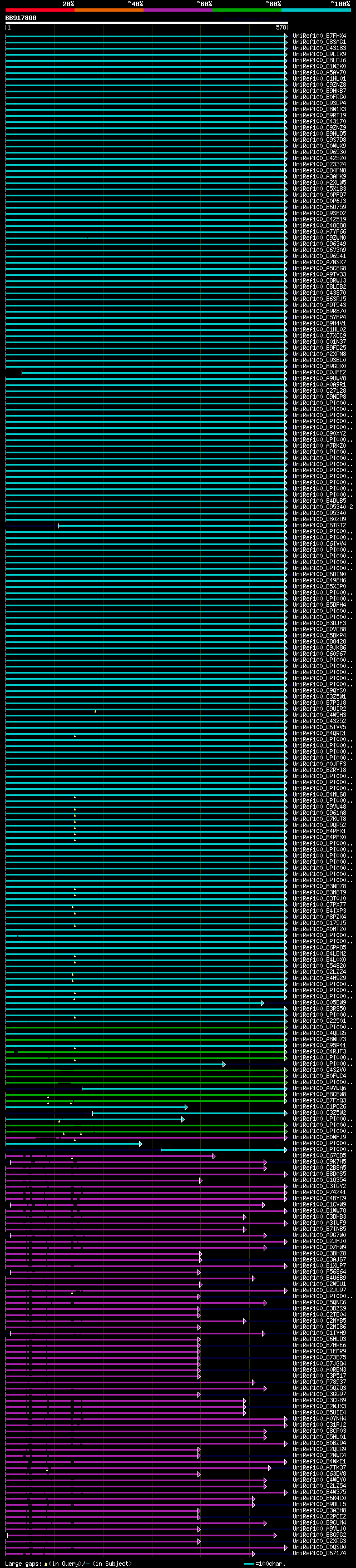Click hit label UniRef100_Q9UIR2
The height and width of the screenshot is (1568, 356).
319,709
